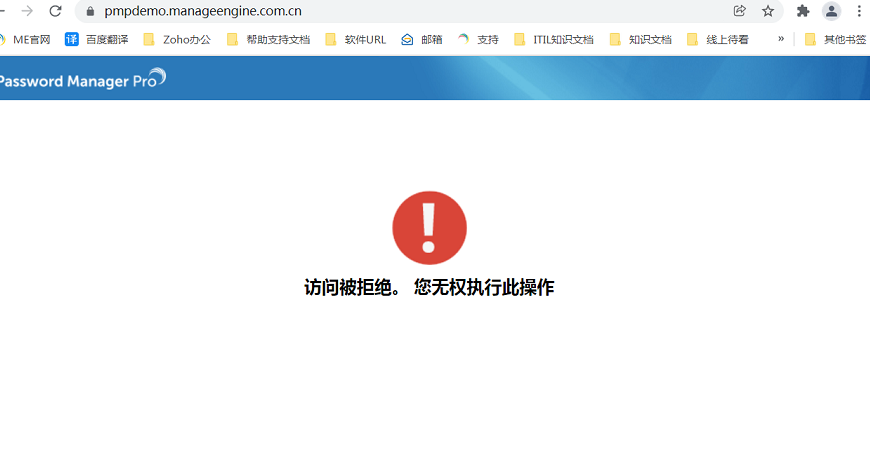
Task: Click the Password Manager Pro logo
Action: tap(82, 79)
